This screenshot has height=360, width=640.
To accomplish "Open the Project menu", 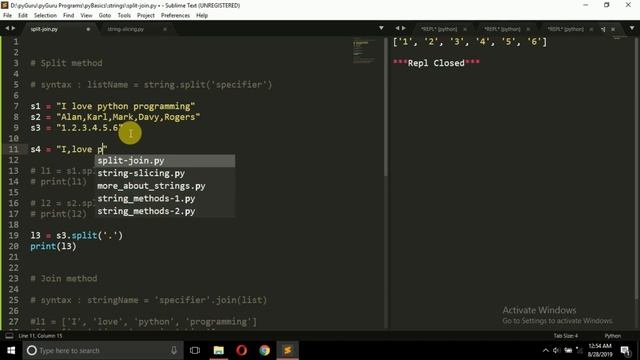I will pos(146,15).
